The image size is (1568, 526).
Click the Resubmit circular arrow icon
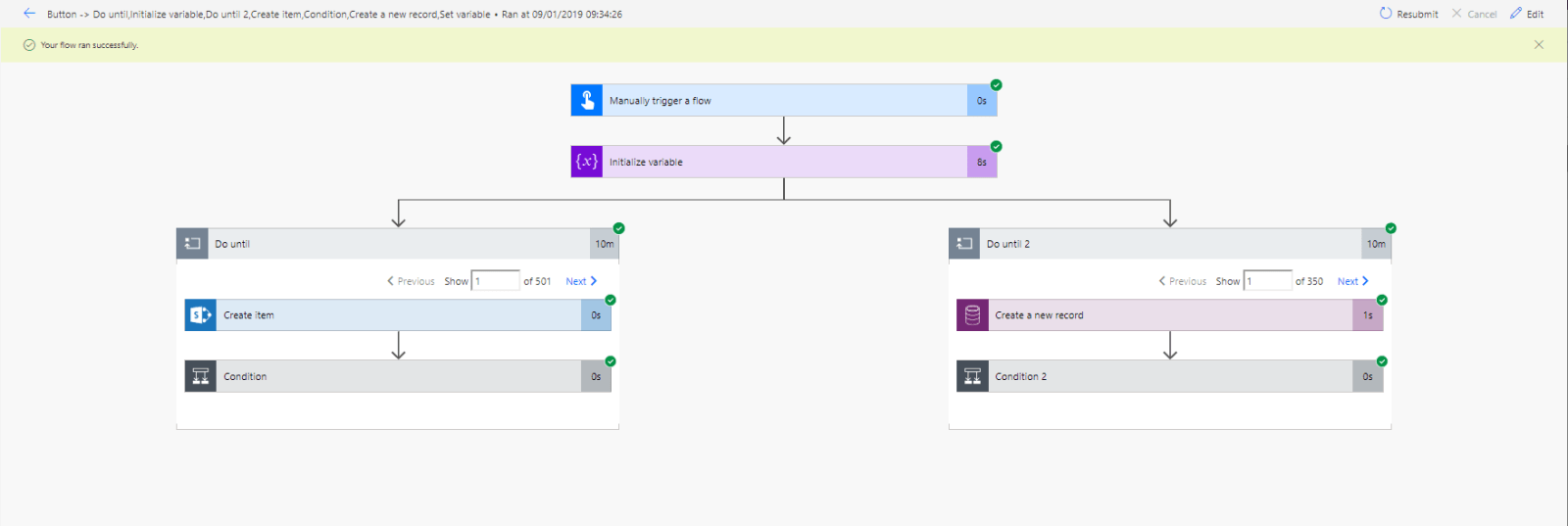pos(1386,14)
